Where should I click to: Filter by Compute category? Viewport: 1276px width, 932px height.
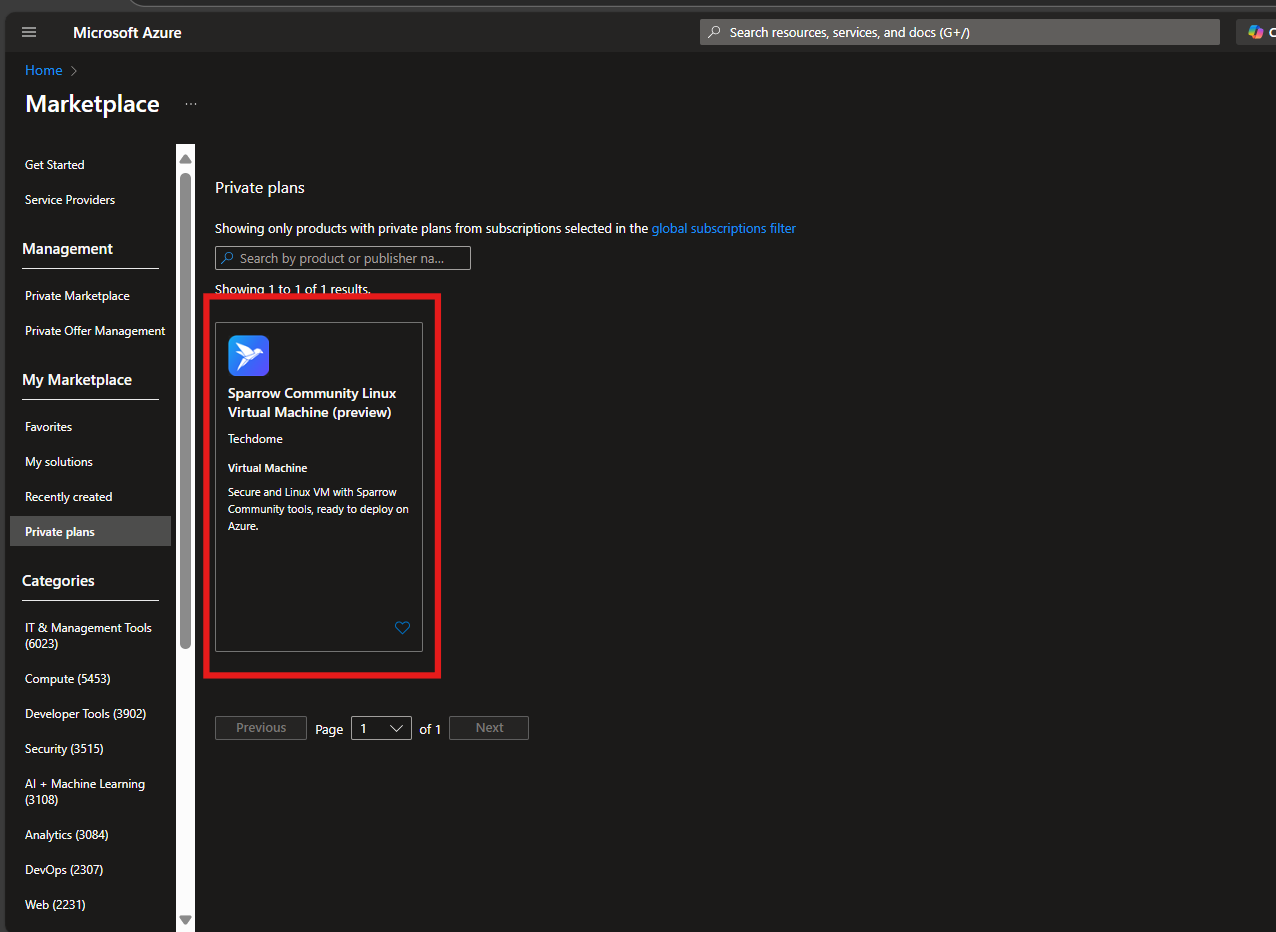(68, 679)
